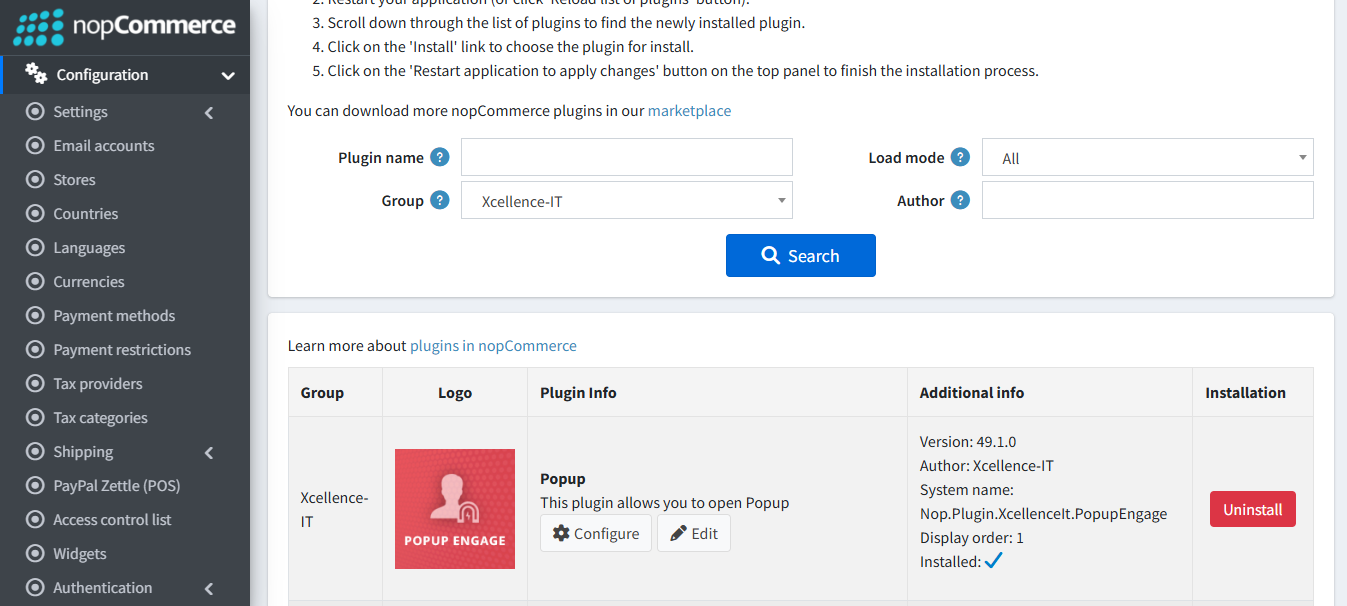
Task: Click the Configuration gears icon
Action: [x=36, y=74]
